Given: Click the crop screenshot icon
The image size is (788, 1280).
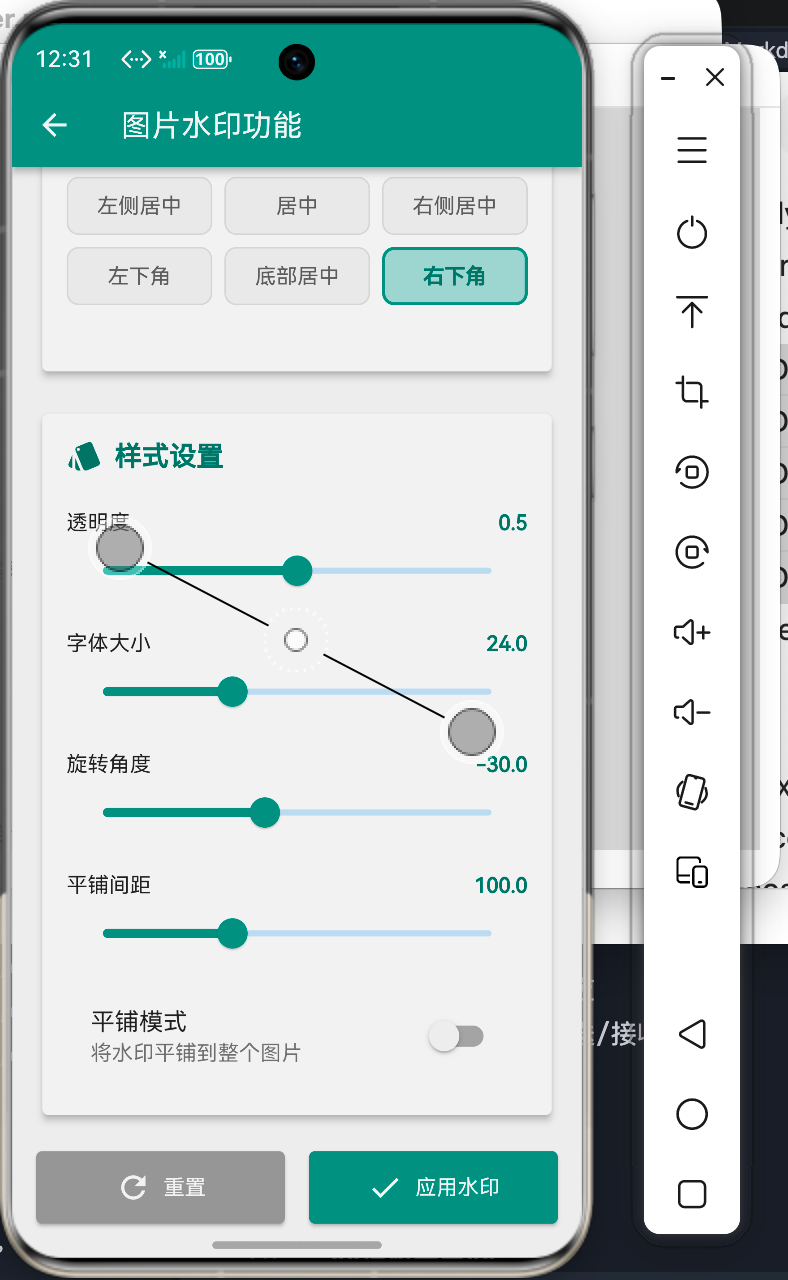Looking at the screenshot, I should tap(692, 391).
